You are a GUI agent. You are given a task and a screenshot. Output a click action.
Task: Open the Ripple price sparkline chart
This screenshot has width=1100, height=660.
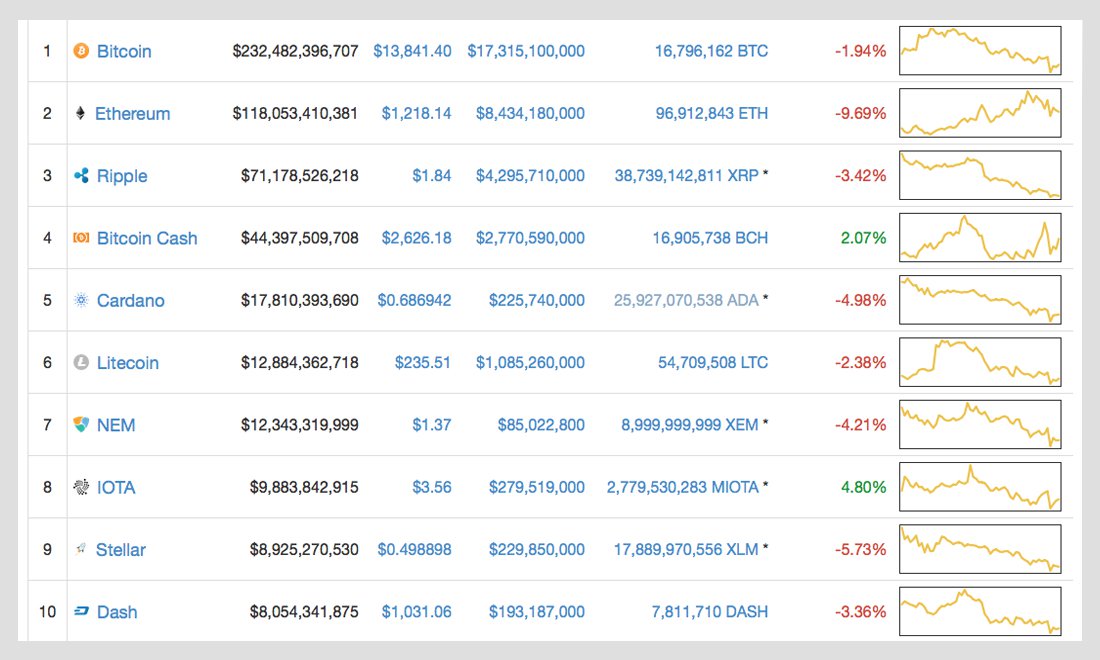click(x=980, y=175)
